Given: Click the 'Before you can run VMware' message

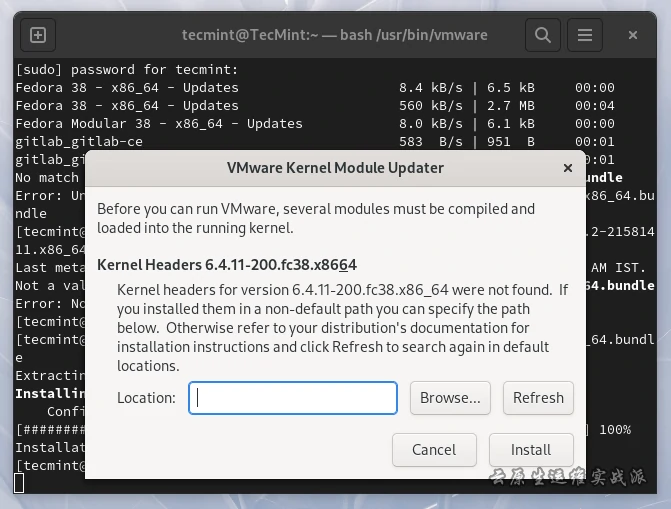Looking at the screenshot, I should pos(316,218).
